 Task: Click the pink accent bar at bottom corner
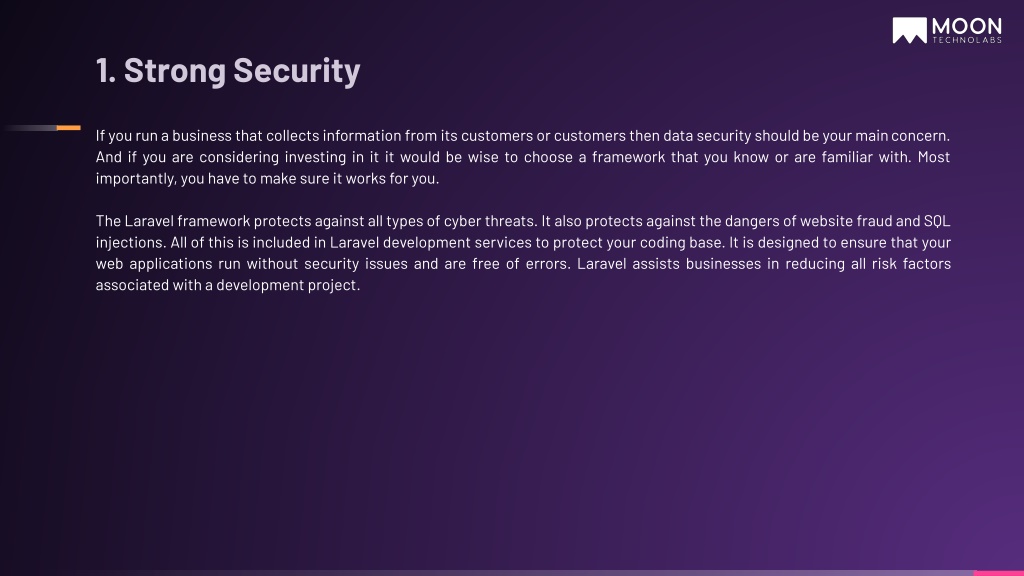999,573
